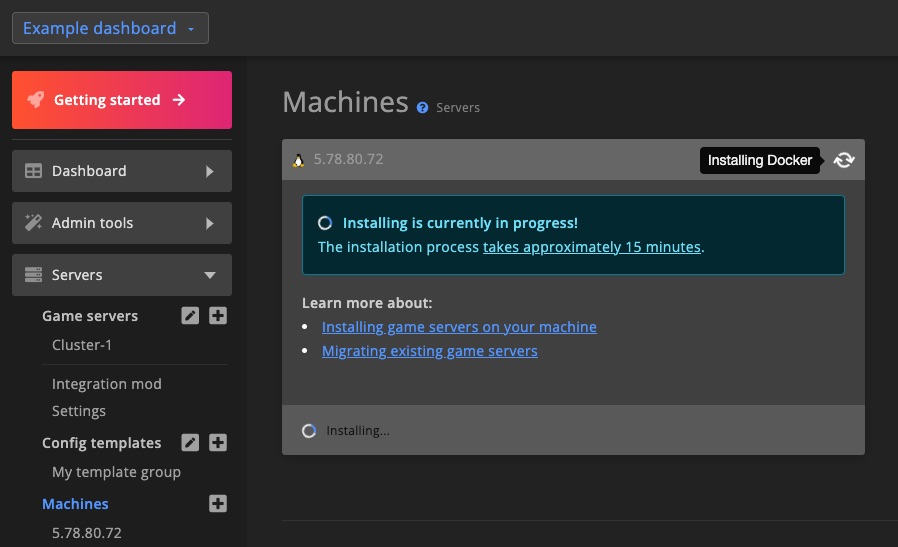This screenshot has width=898, height=547.
Task: Click the refresh sync icon on machine card
Action: [x=844, y=160]
